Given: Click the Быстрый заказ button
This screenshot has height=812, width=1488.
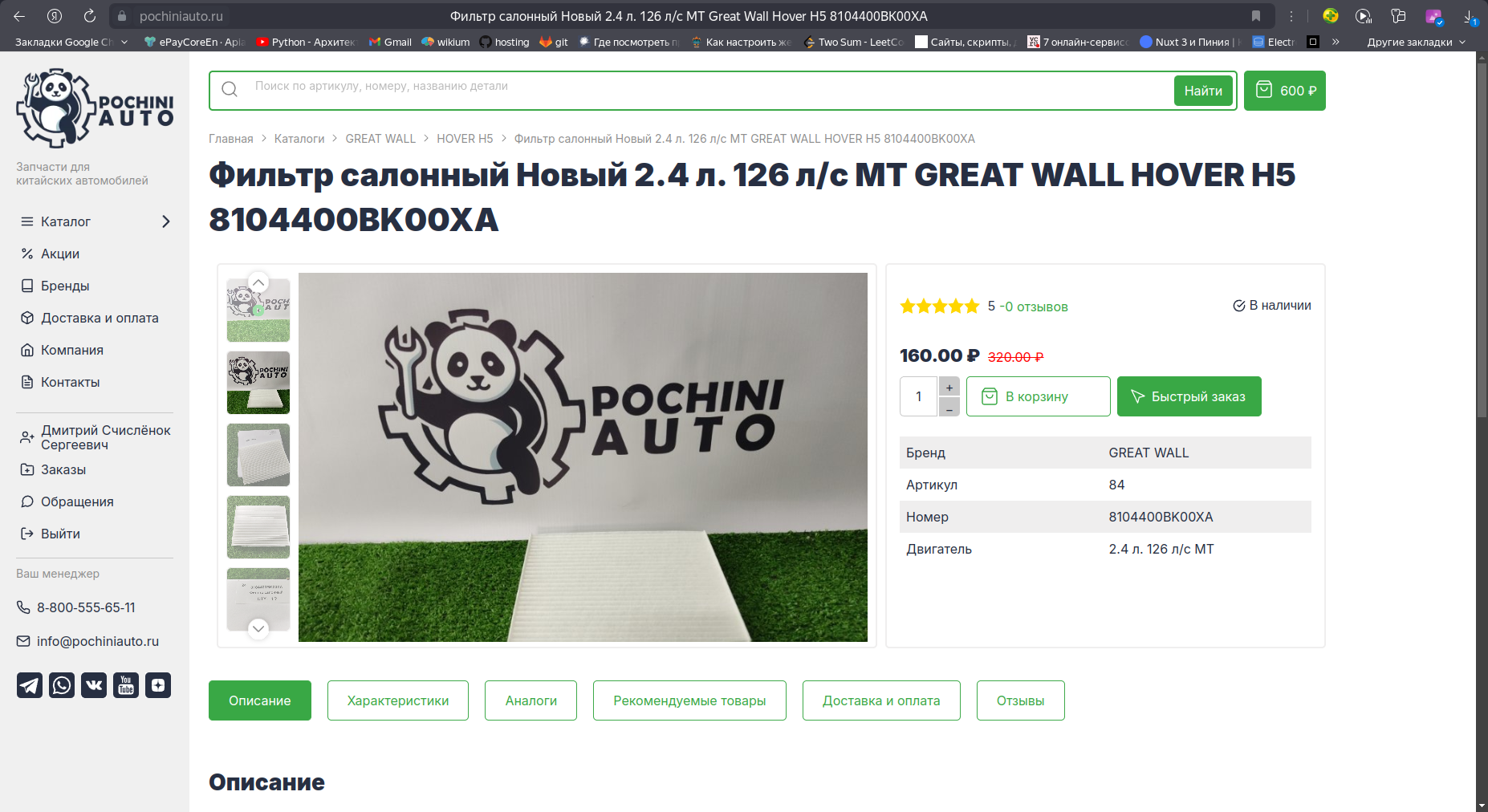Looking at the screenshot, I should coord(1189,396).
